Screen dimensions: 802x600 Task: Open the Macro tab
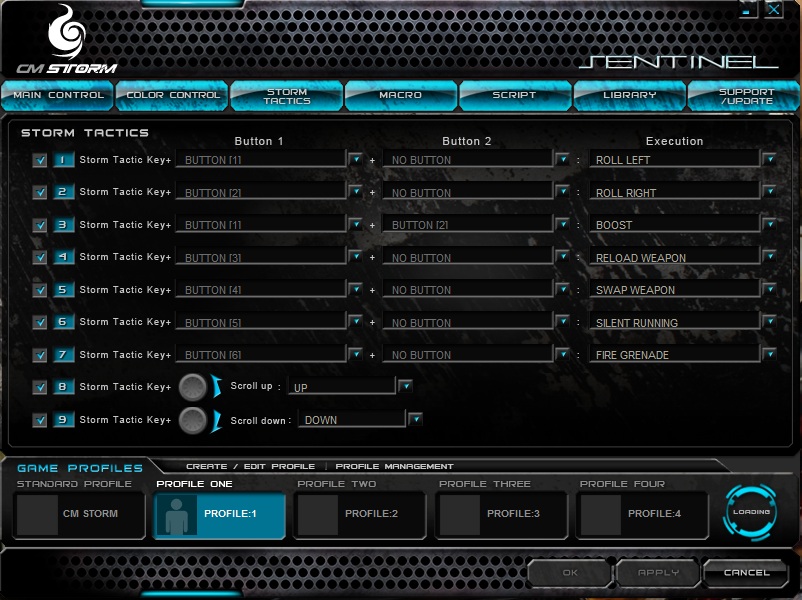click(x=401, y=96)
